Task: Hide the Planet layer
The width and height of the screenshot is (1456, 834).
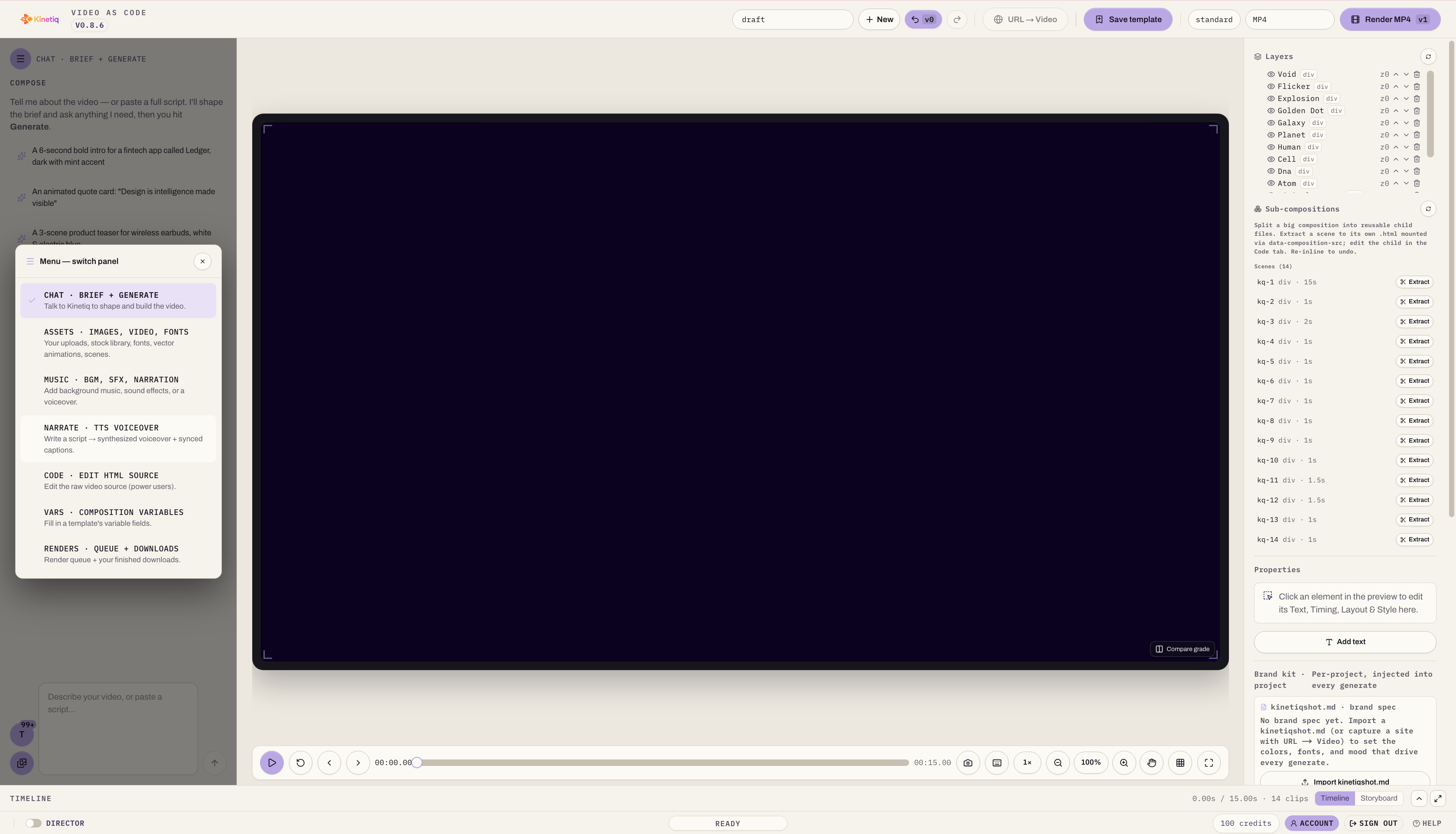Action: point(1271,135)
